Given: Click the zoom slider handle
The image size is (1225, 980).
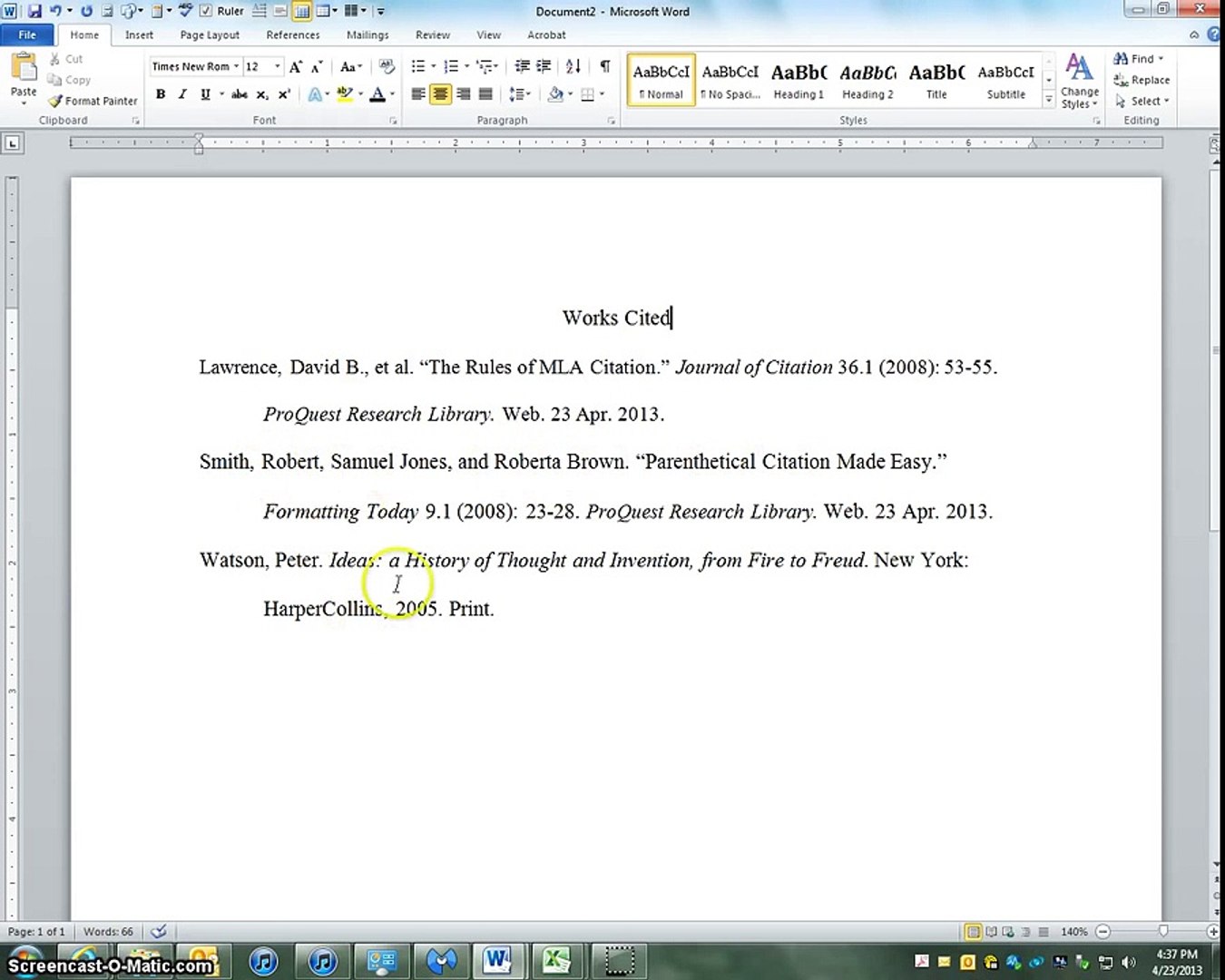Looking at the screenshot, I should (x=1163, y=931).
